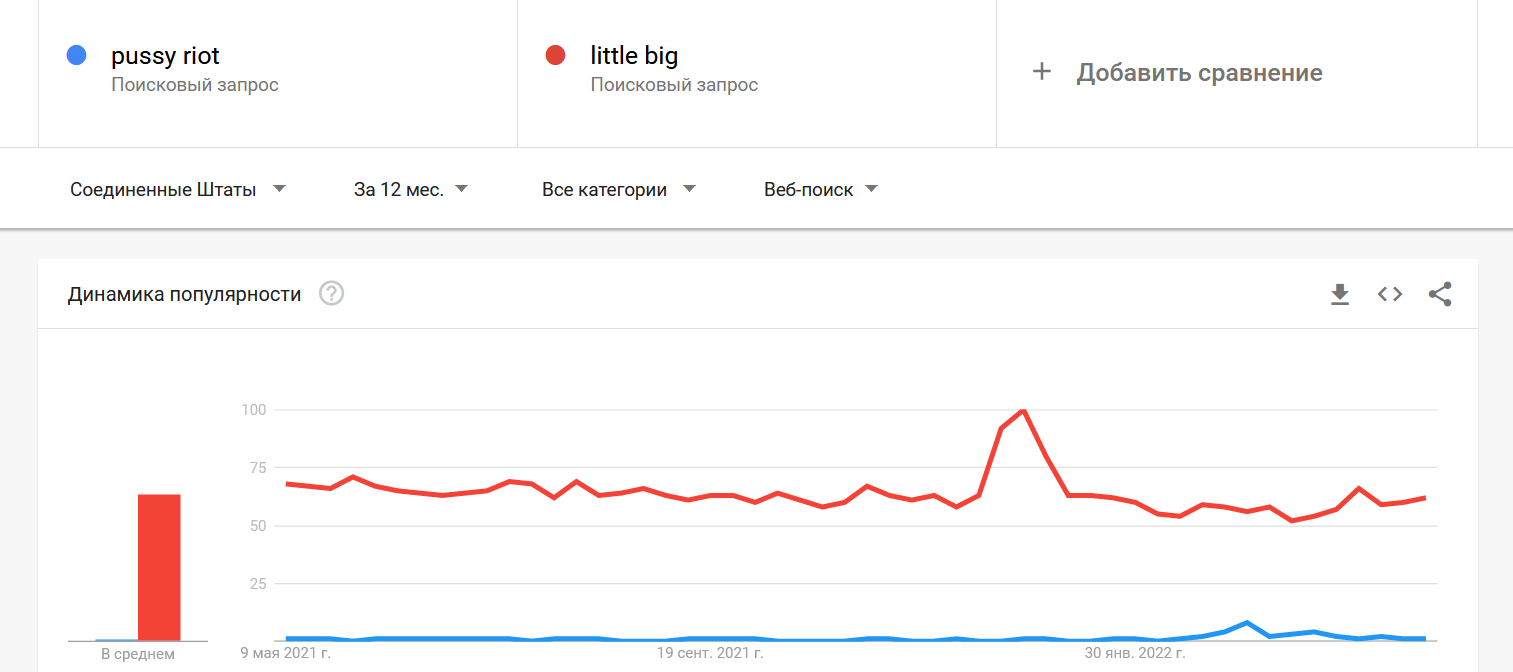Image resolution: width=1513 pixels, height=672 pixels.
Task: Click the Динамика популярности chart title
Action: [x=184, y=294]
